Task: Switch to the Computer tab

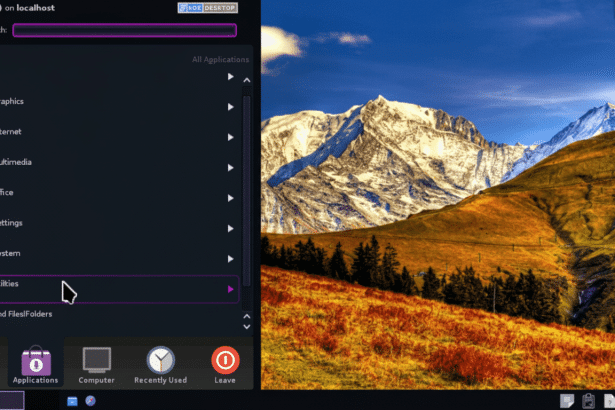Action: click(96, 365)
